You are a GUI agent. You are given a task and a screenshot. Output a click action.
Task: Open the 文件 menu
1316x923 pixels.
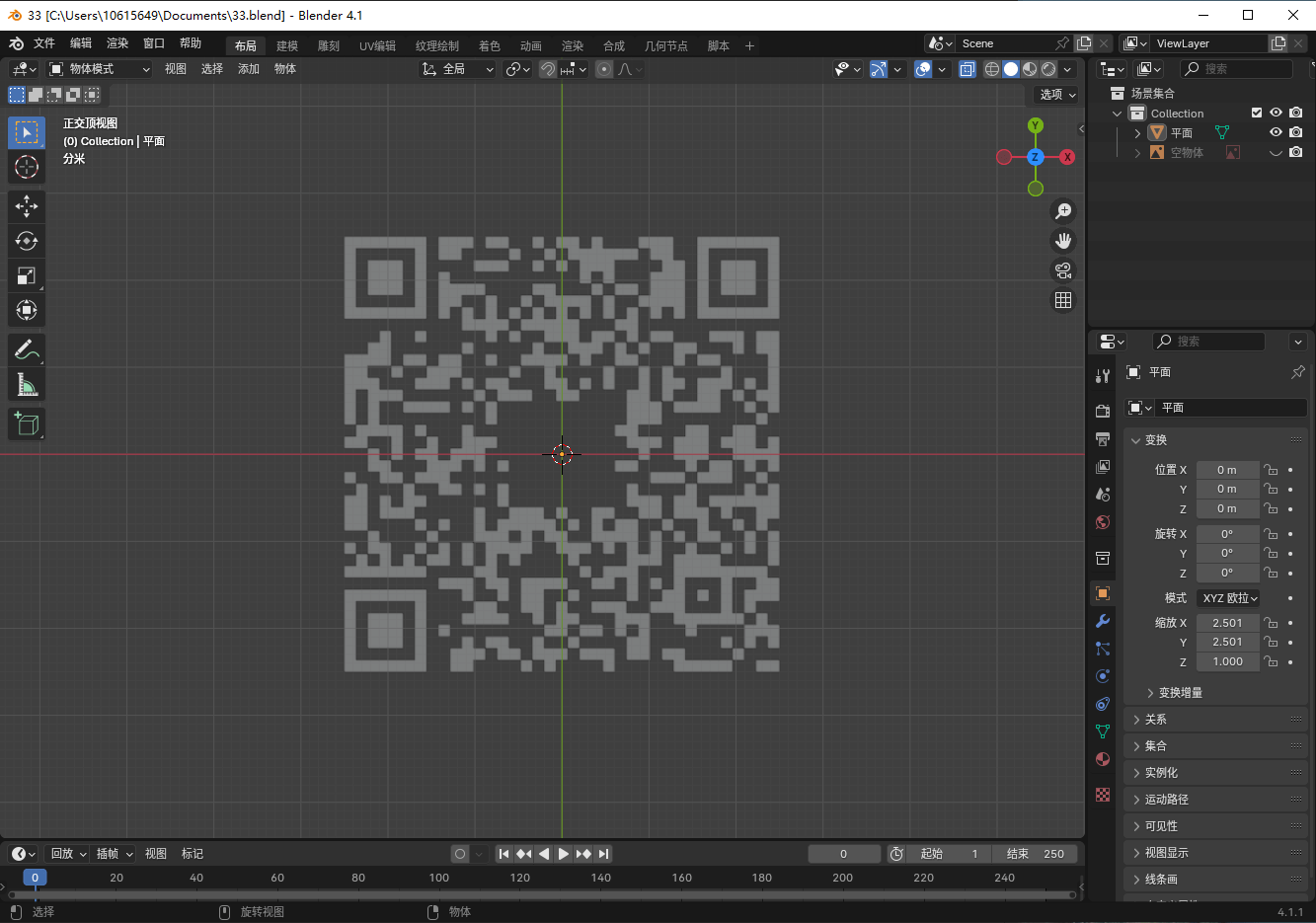pos(44,43)
